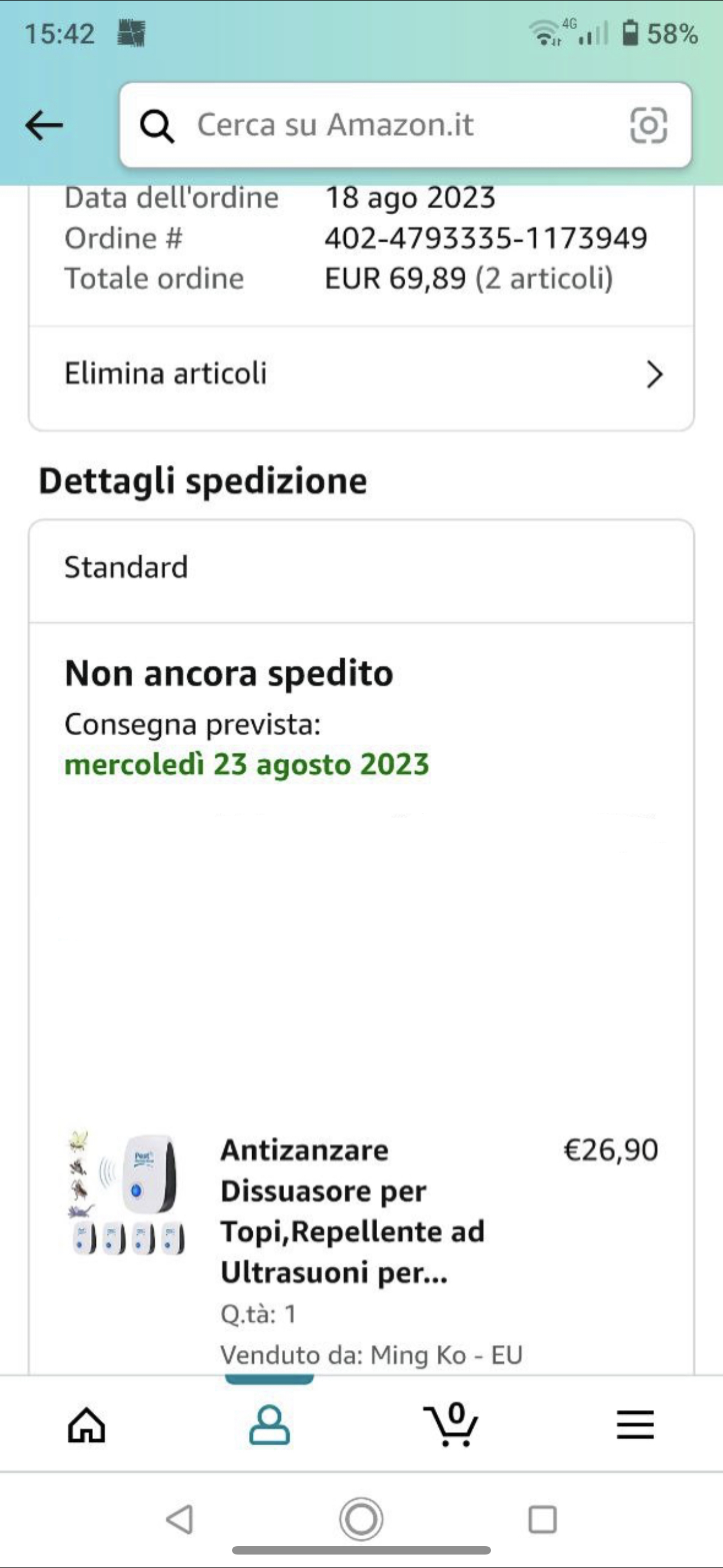Viewport: 723px width, 1568px height.
Task: Open the shopping cart icon
Action: (451, 1424)
